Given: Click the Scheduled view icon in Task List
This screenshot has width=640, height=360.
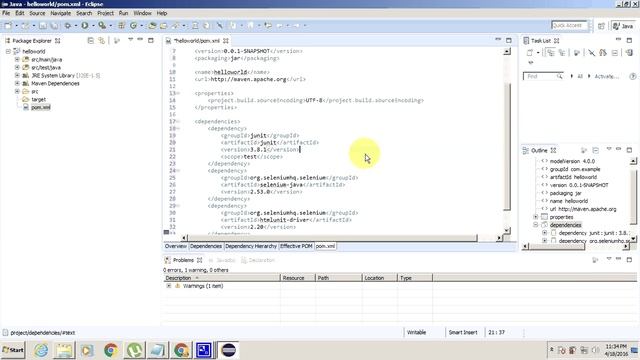Looking at the screenshot, I should [x=562, y=53].
